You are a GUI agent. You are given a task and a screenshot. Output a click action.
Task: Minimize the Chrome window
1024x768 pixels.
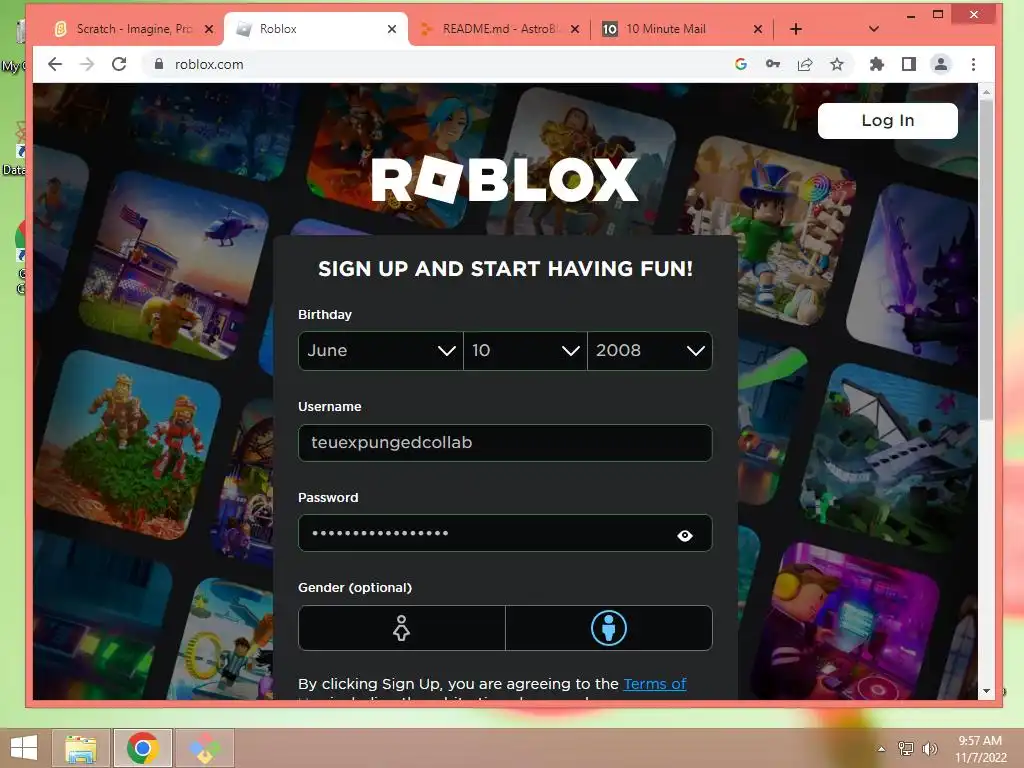click(910, 14)
